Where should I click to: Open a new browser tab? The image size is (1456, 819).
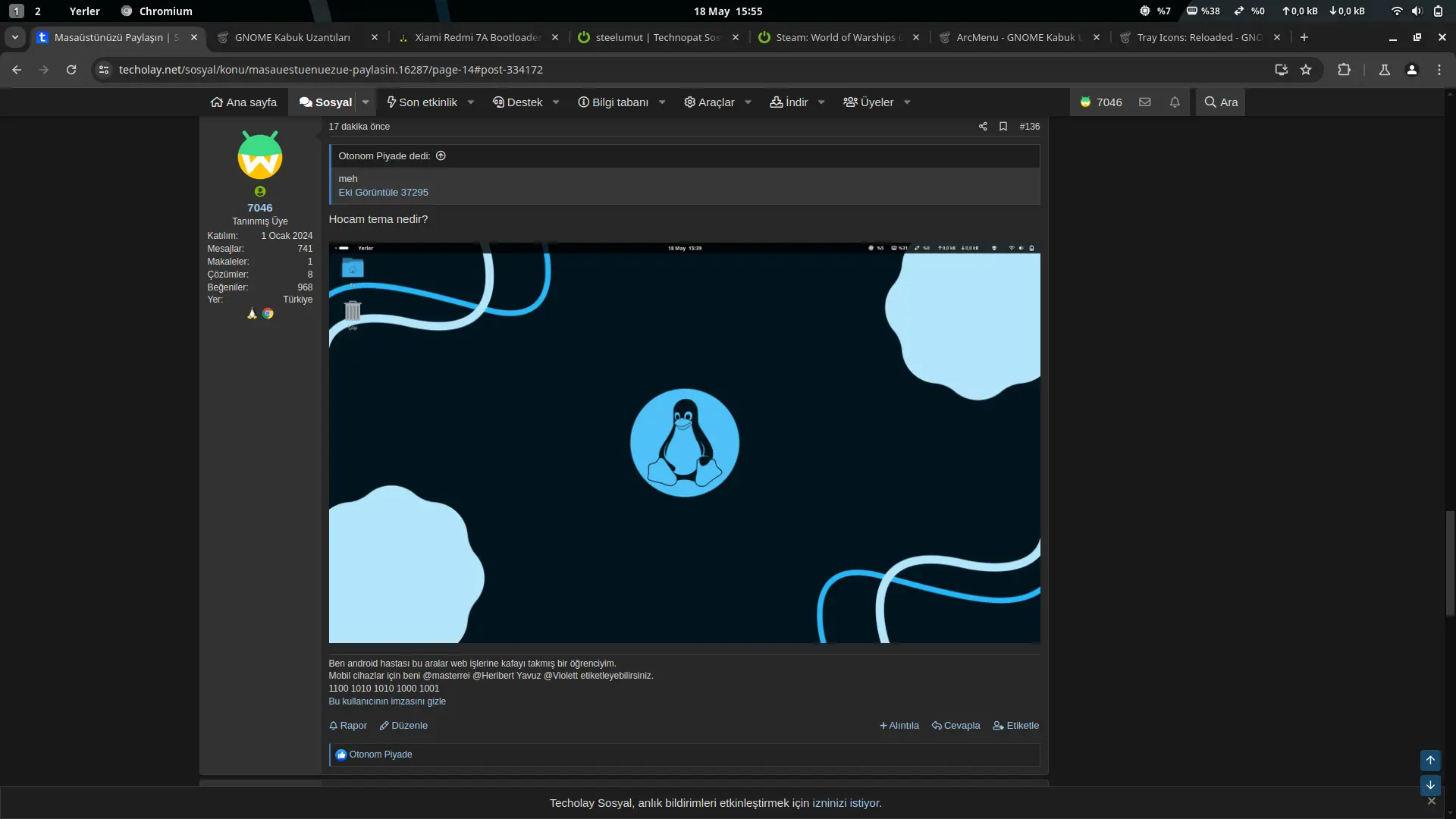pyautogui.click(x=1304, y=37)
